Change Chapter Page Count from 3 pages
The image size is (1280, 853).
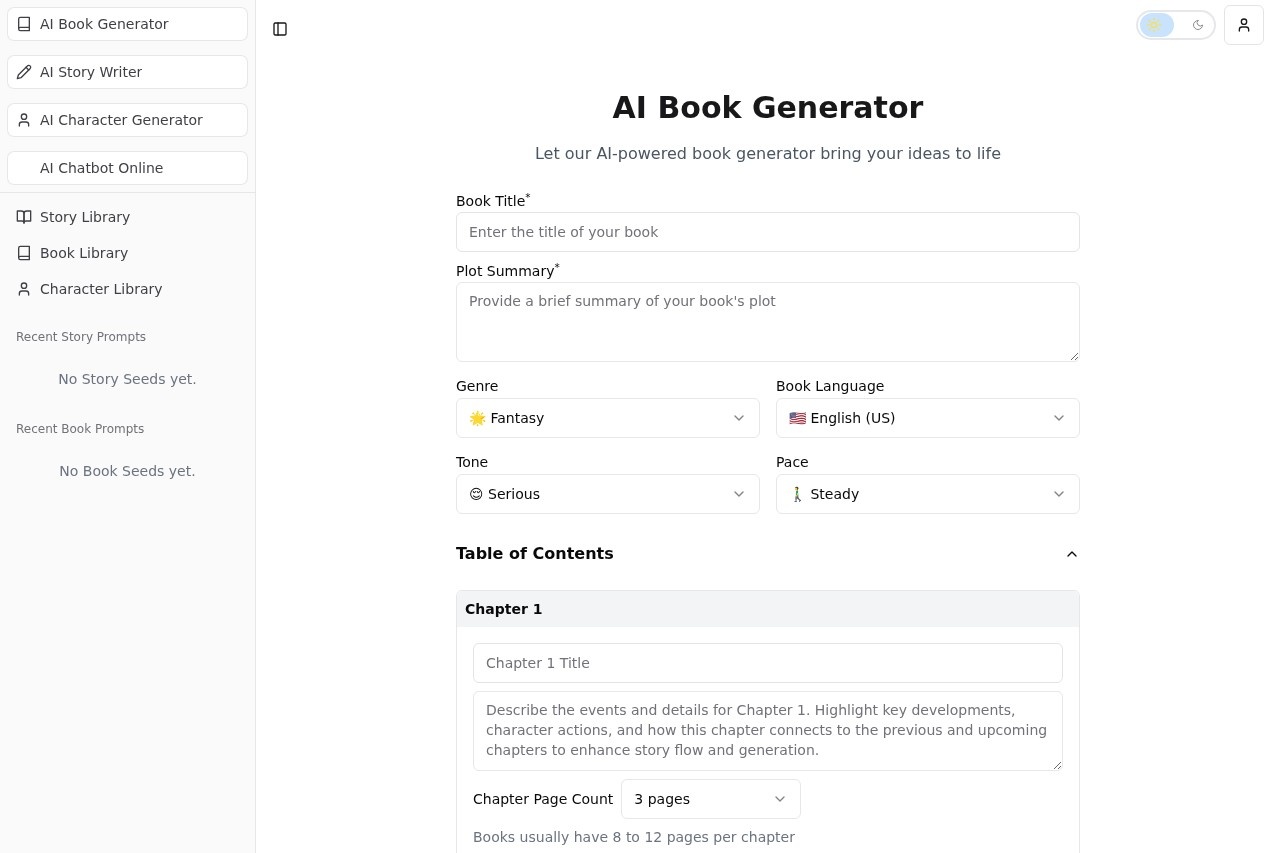tap(710, 799)
